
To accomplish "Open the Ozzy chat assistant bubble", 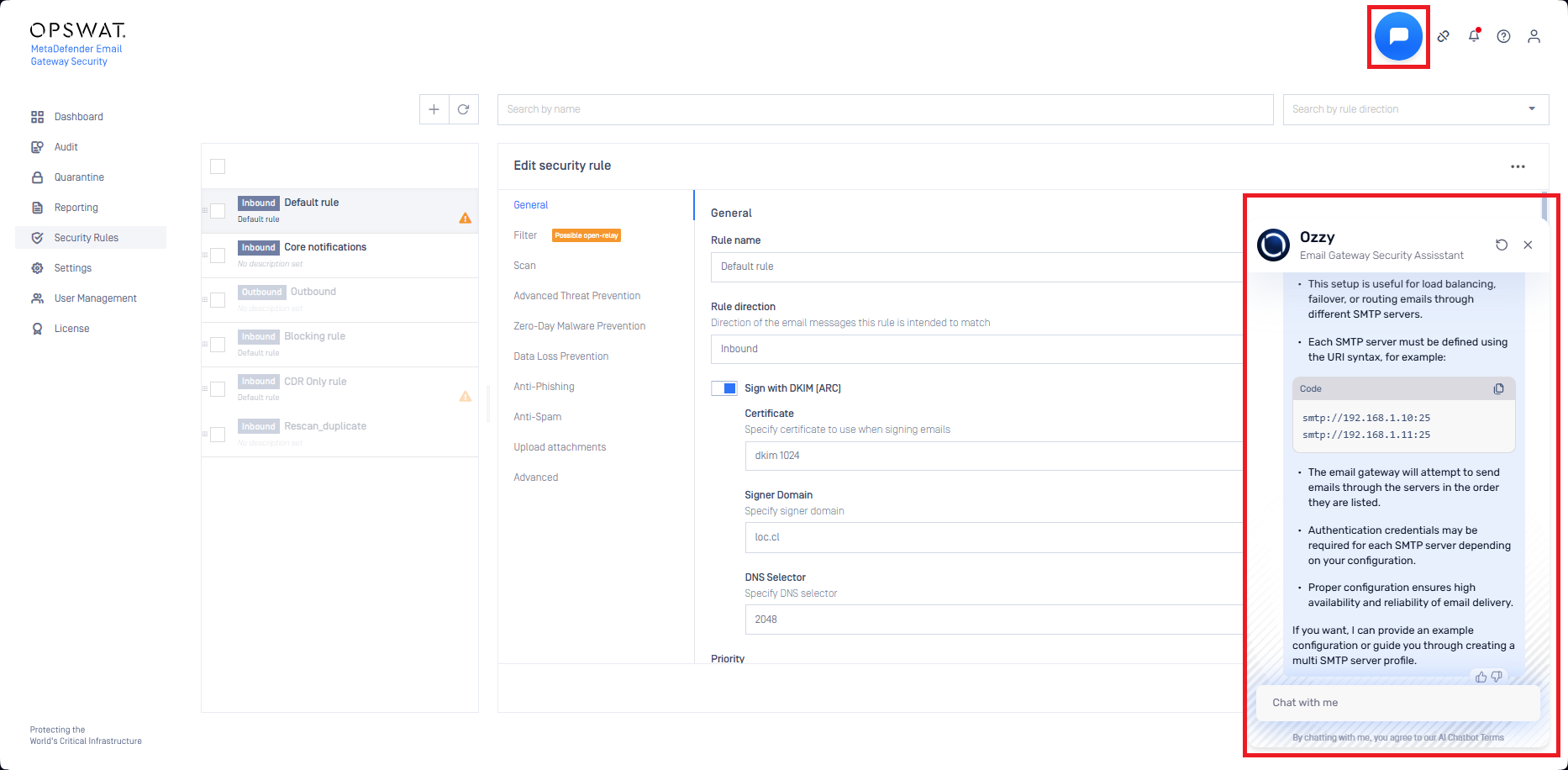I will pos(1398,36).
